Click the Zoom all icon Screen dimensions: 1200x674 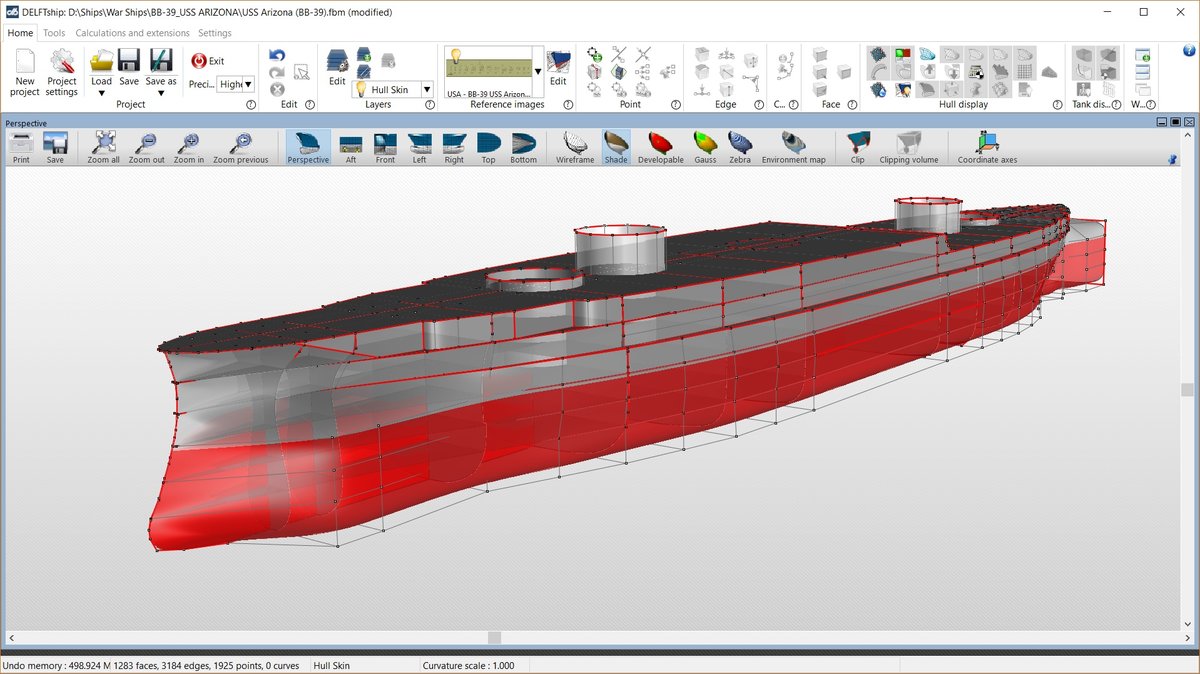coord(103,146)
